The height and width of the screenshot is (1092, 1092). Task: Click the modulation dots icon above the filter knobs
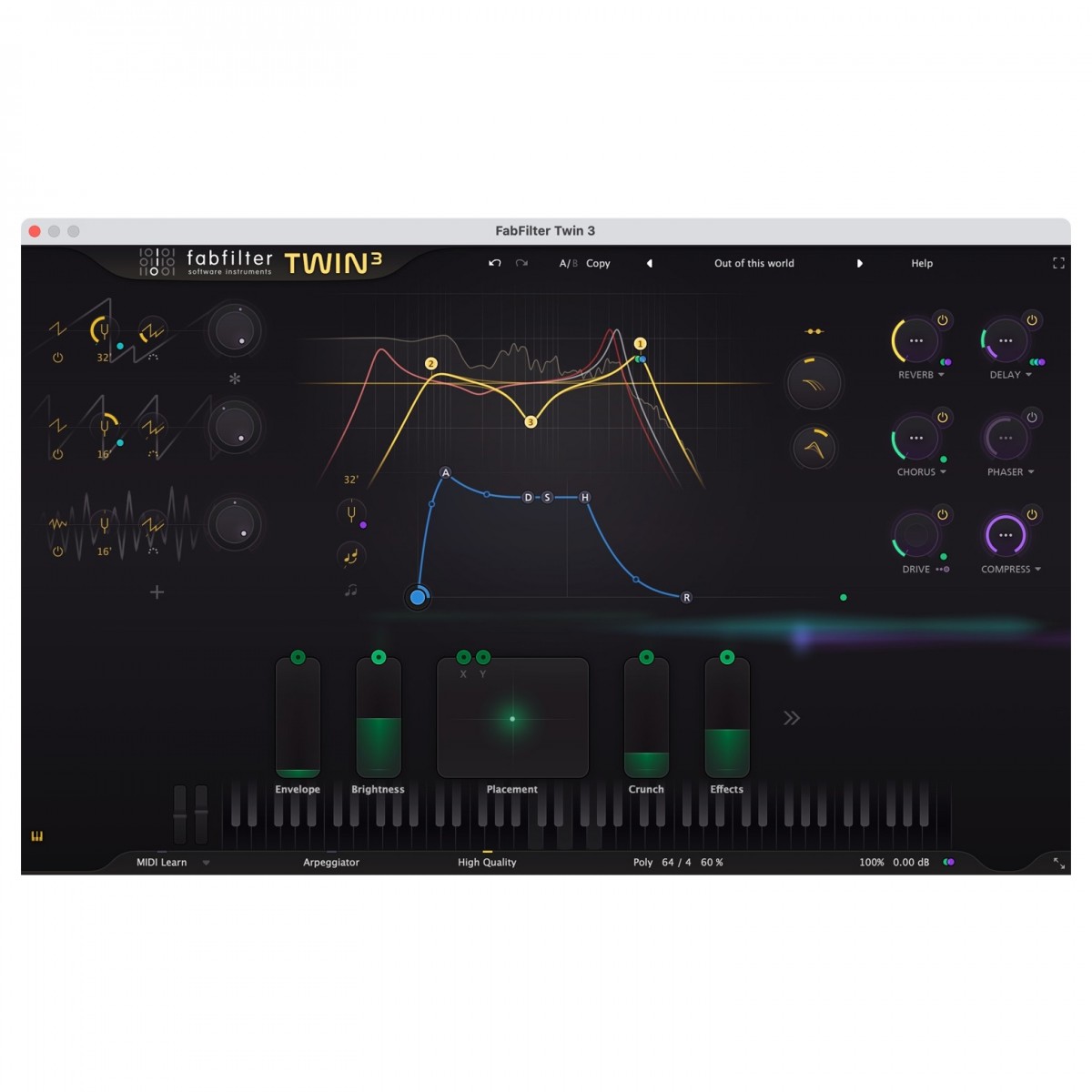tap(815, 331)
